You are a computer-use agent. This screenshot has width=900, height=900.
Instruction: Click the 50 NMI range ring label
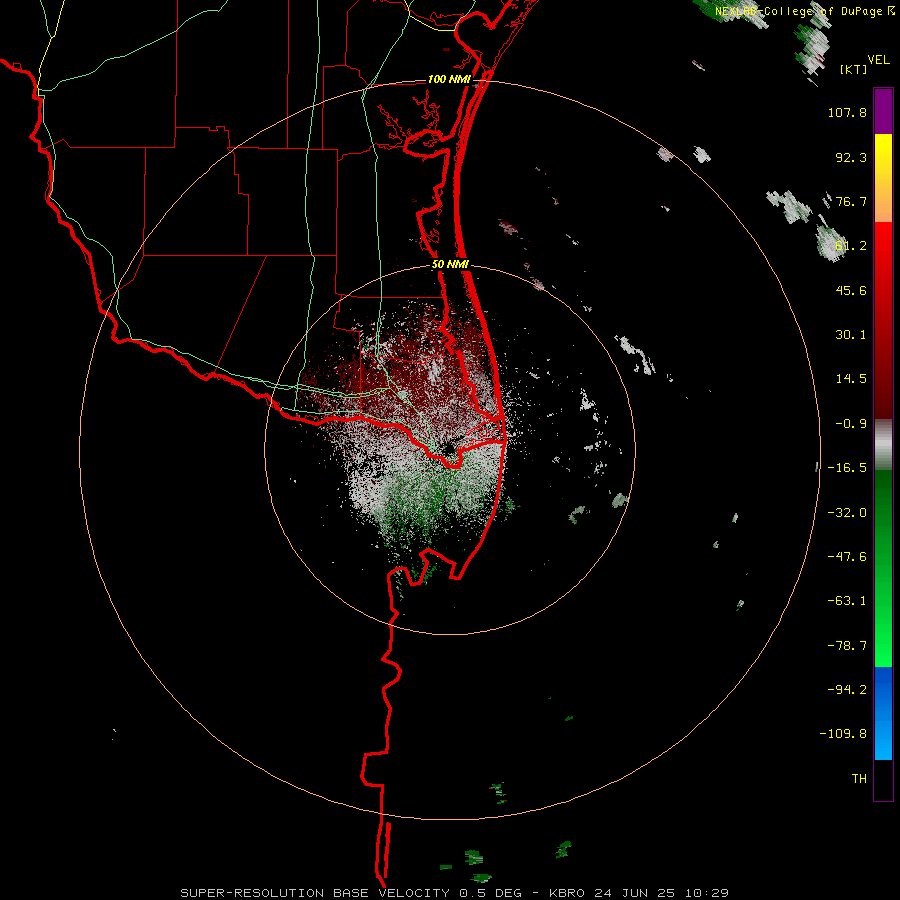point(451,265)
